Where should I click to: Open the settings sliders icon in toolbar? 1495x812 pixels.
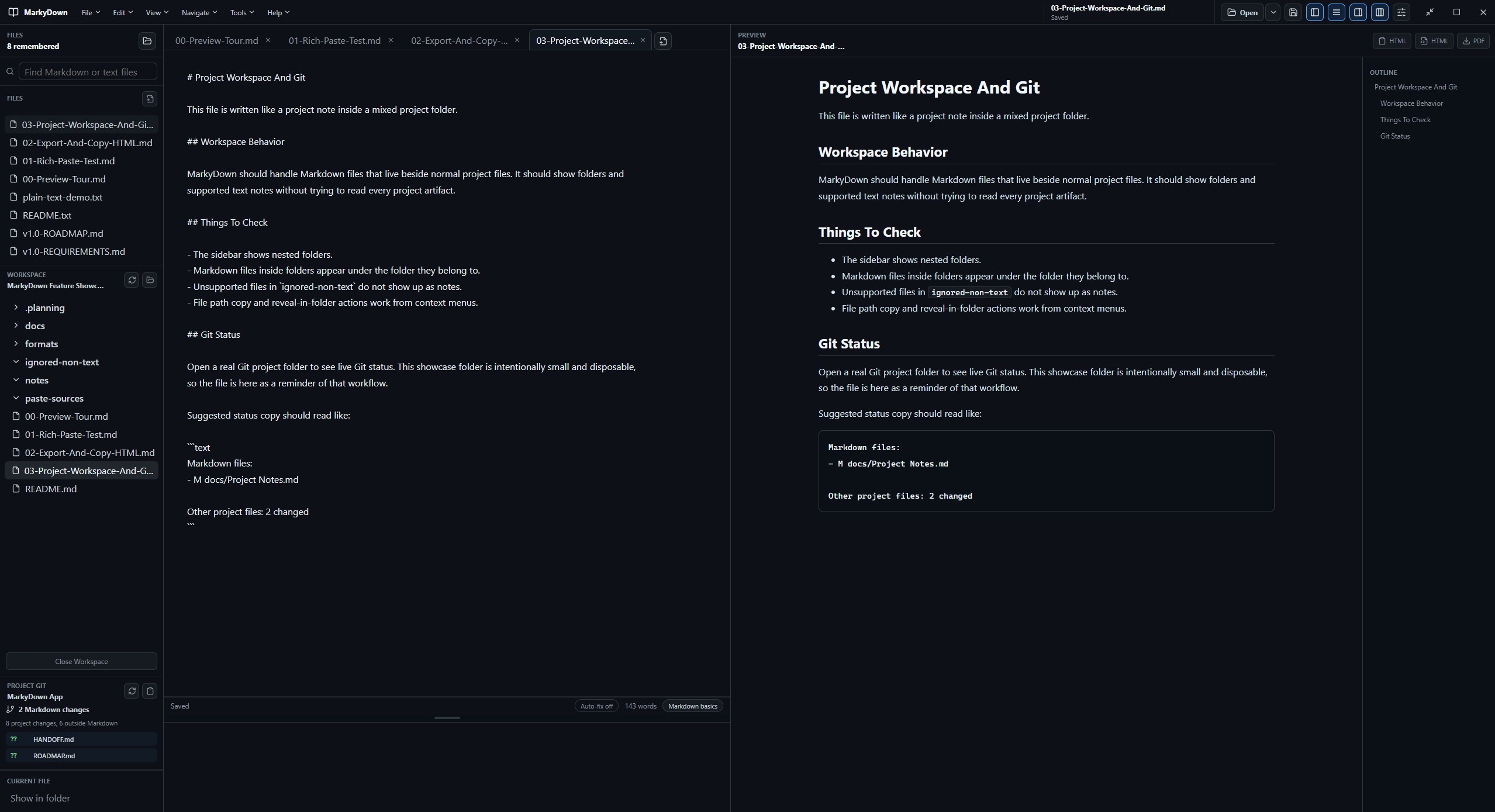pos(1401,12)
